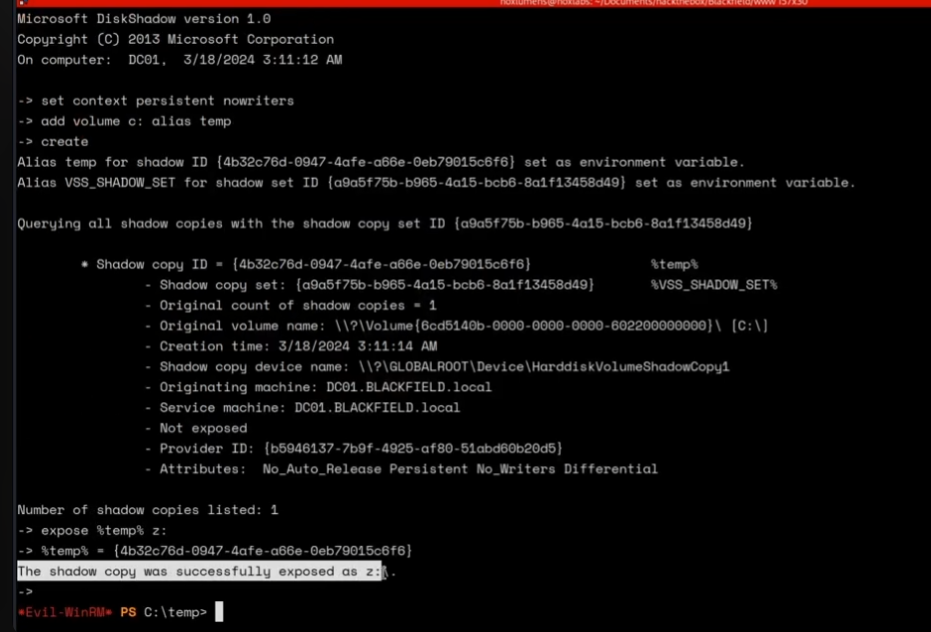Click the 'Shadow copy ID =' line

(x=306, y=264)
